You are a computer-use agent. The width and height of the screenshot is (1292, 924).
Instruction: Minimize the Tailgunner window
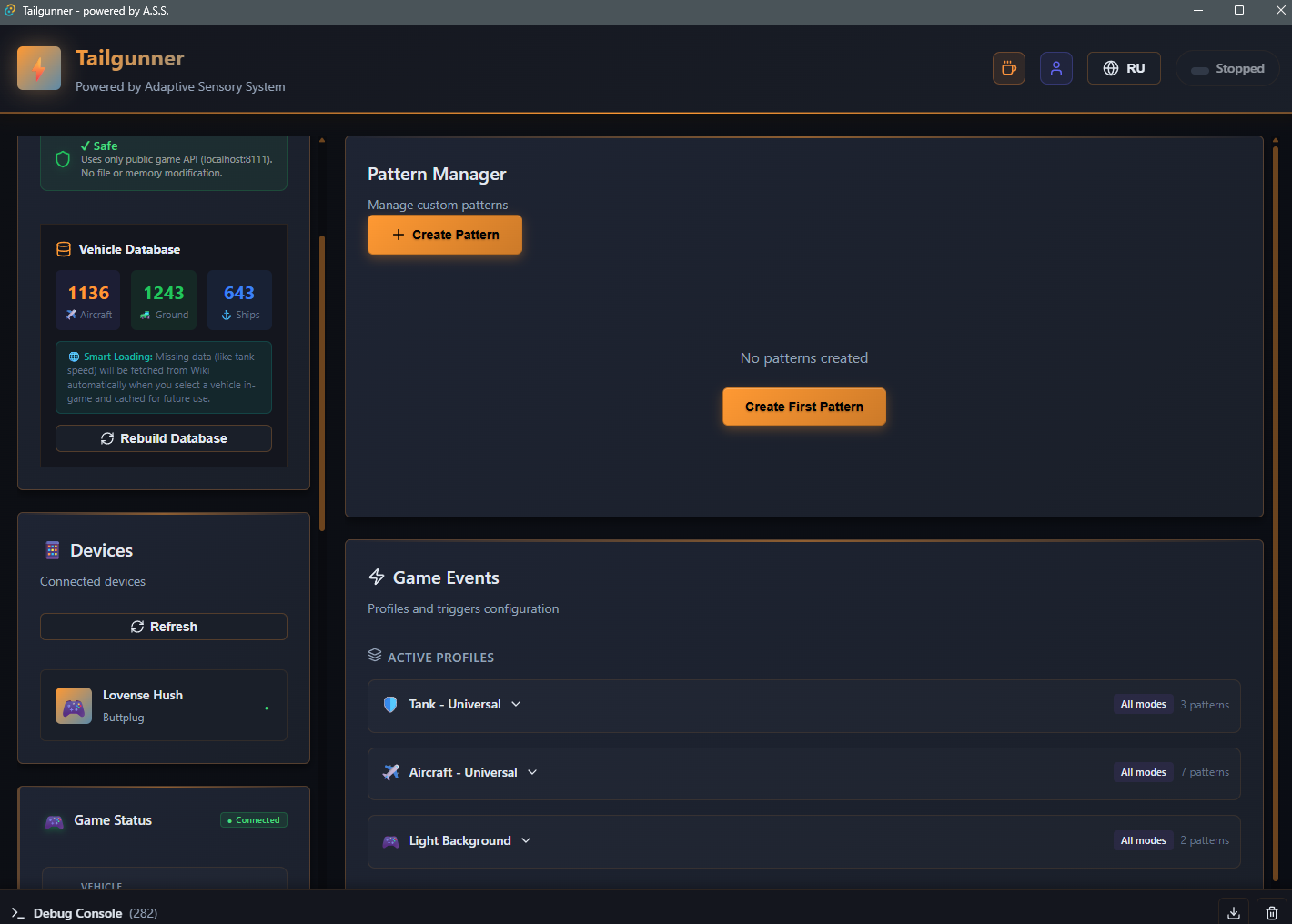pyautogui.click(x=1198, y=11)
